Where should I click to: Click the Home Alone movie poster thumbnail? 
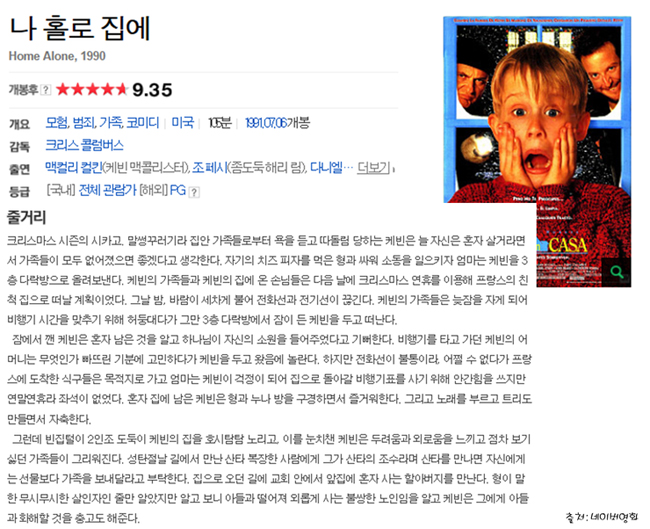[537, 151]
